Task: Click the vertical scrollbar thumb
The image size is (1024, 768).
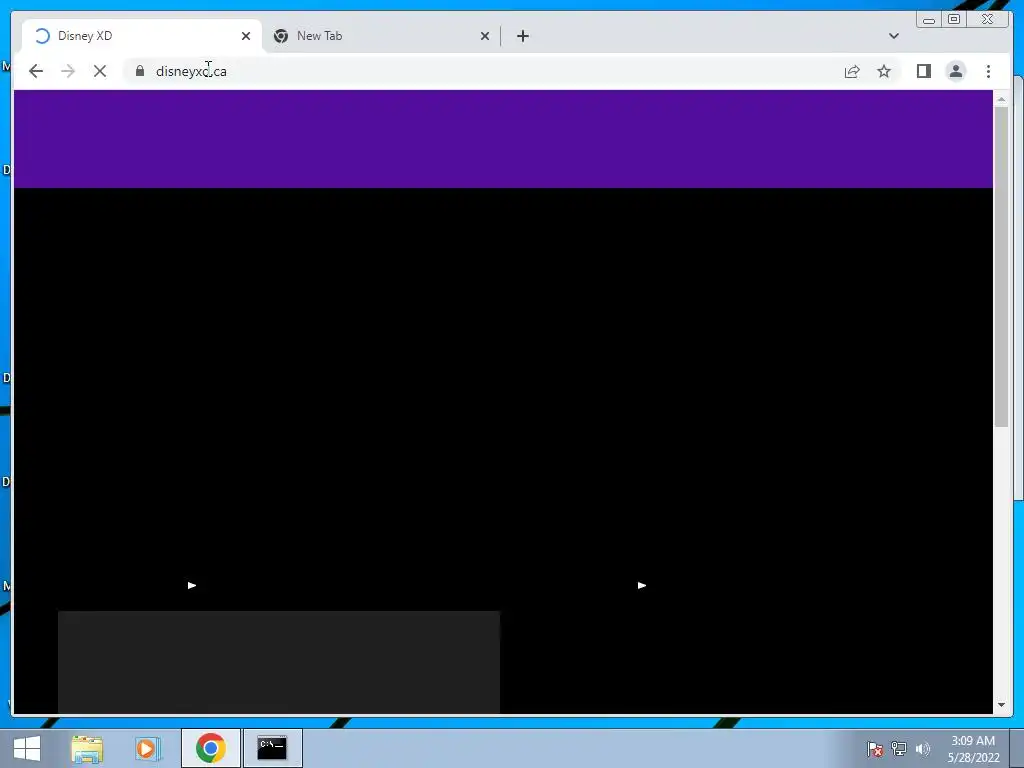Action: pyautogui.click(x=1001, y=267)
